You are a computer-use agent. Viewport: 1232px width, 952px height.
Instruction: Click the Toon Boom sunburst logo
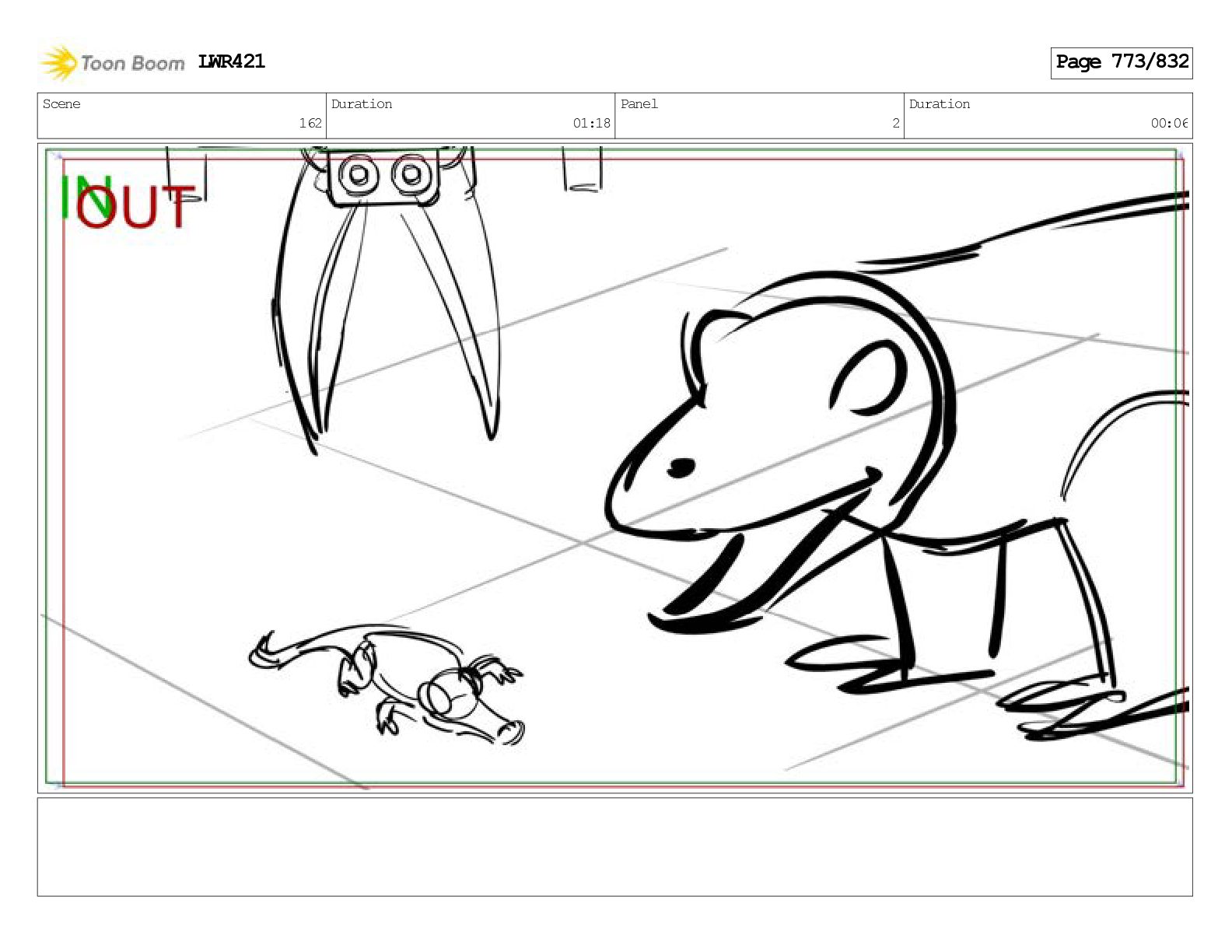(58, 62)
